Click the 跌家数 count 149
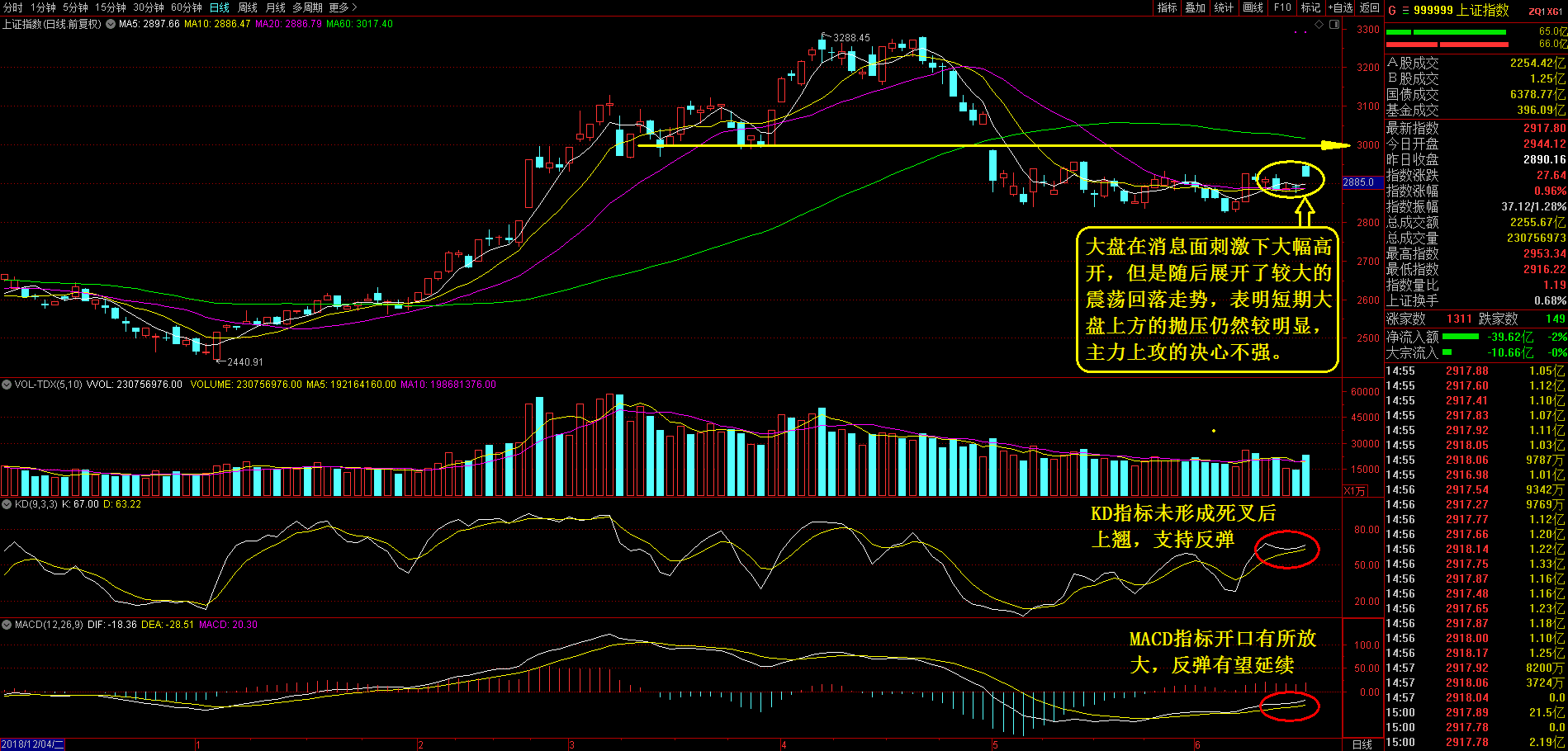Image resolution: width=1568 pixels, height=751 pixels. click(1556, 319)
